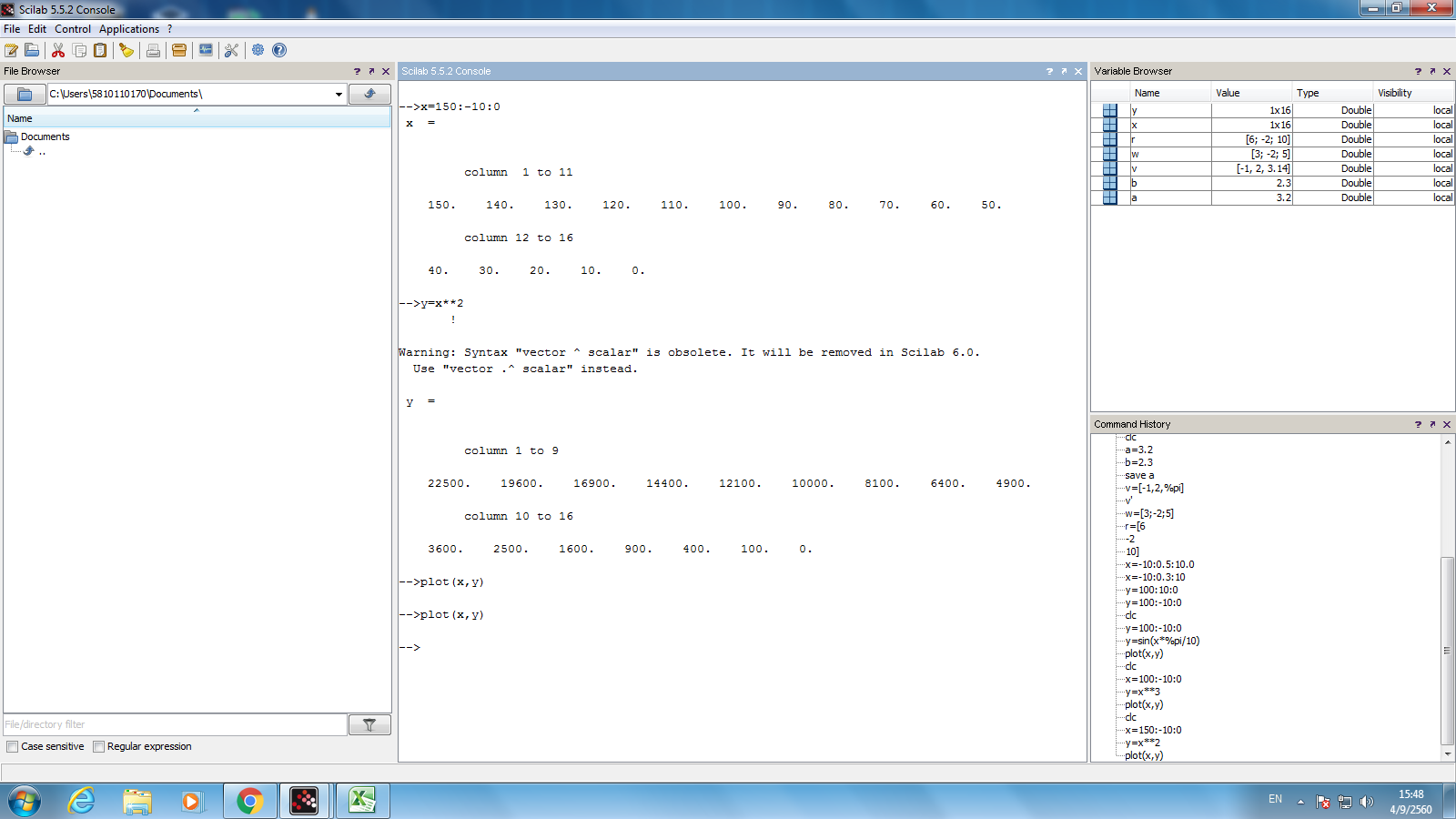Viewport: 1456px width, 819px height.
Task: Open the Edit menu
Action: pos(37,29)
